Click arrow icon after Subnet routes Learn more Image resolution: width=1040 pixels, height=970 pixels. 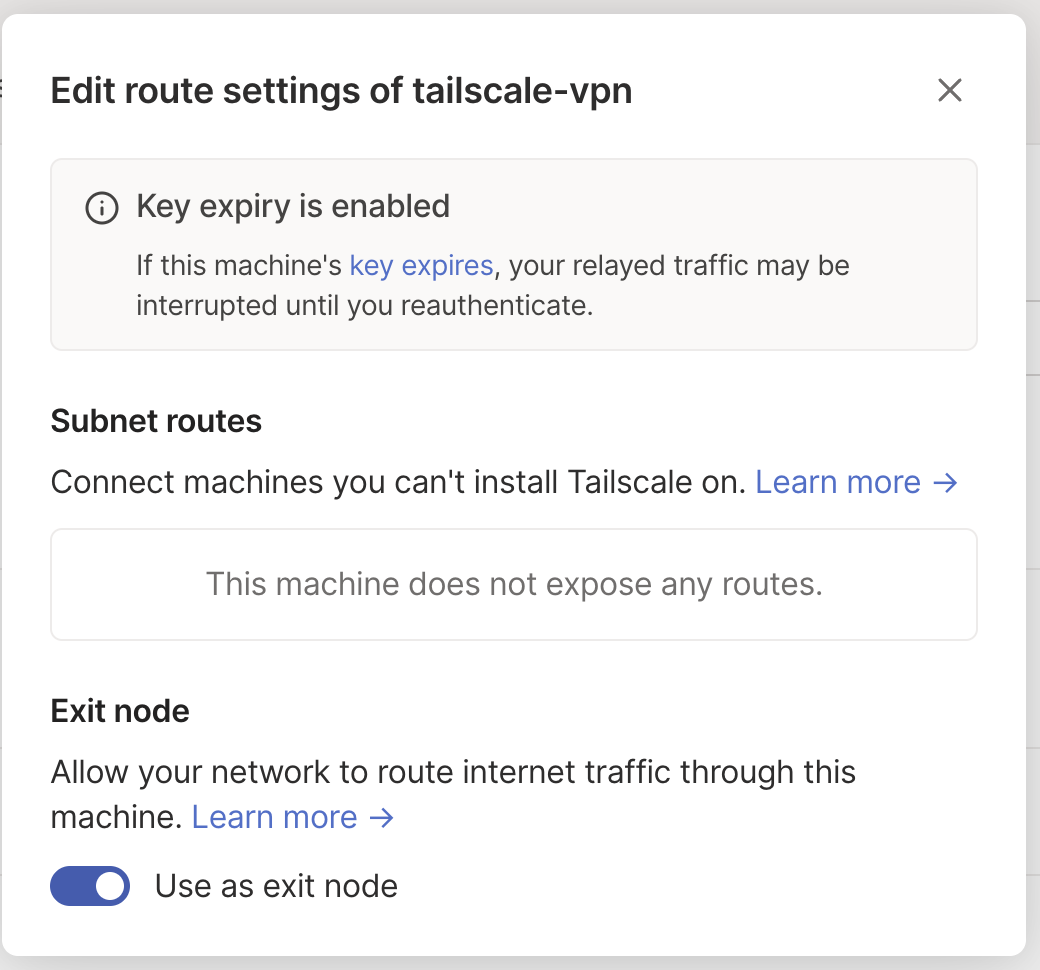[945, 482]
